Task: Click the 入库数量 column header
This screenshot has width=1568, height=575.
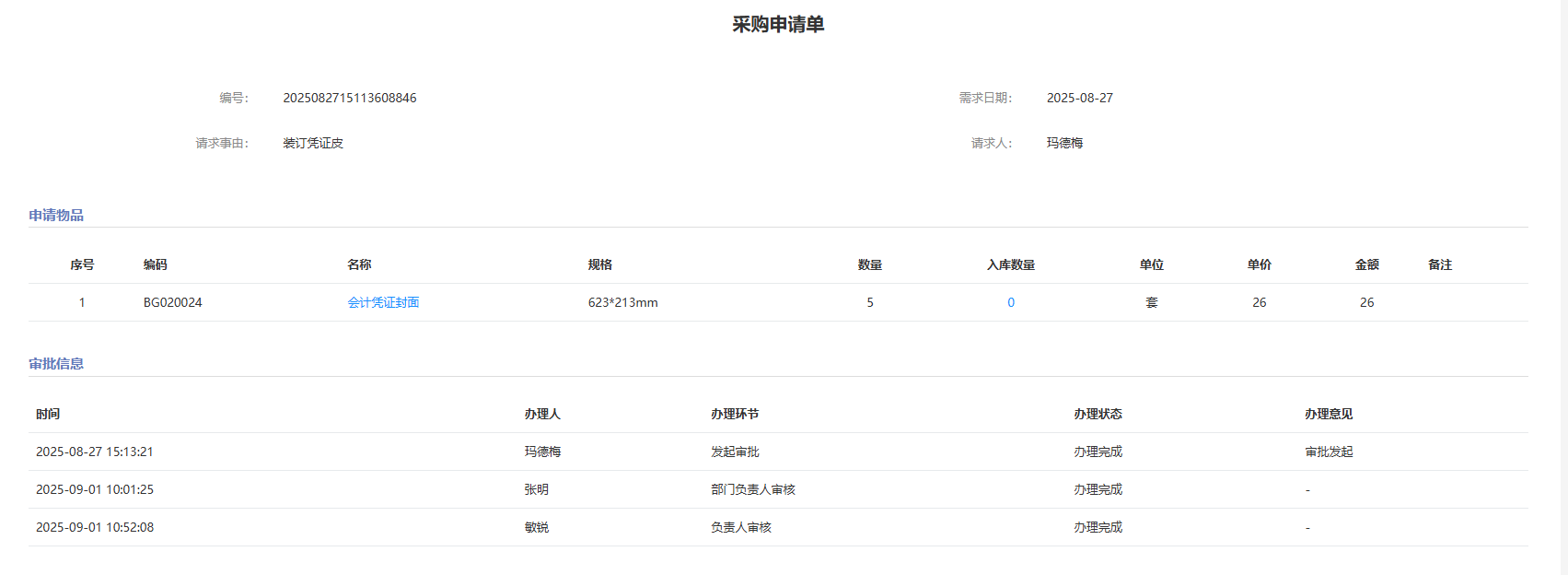Action: pos(1010,264)
